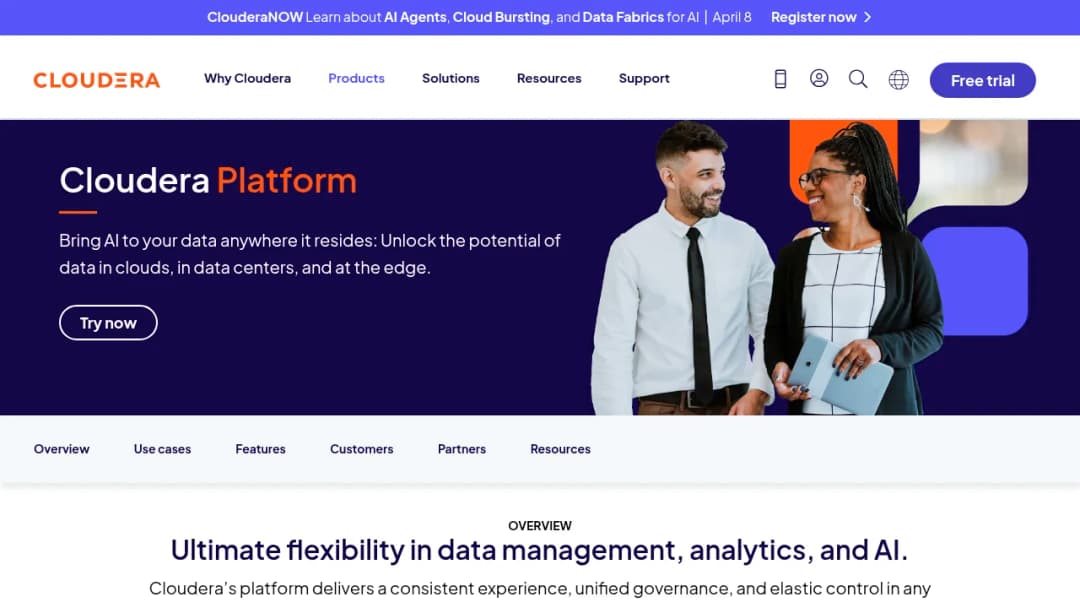This screenshot has height=608, width=1080.
Task: Go to the Cloudera logo home link
Action: pos(97,81)
